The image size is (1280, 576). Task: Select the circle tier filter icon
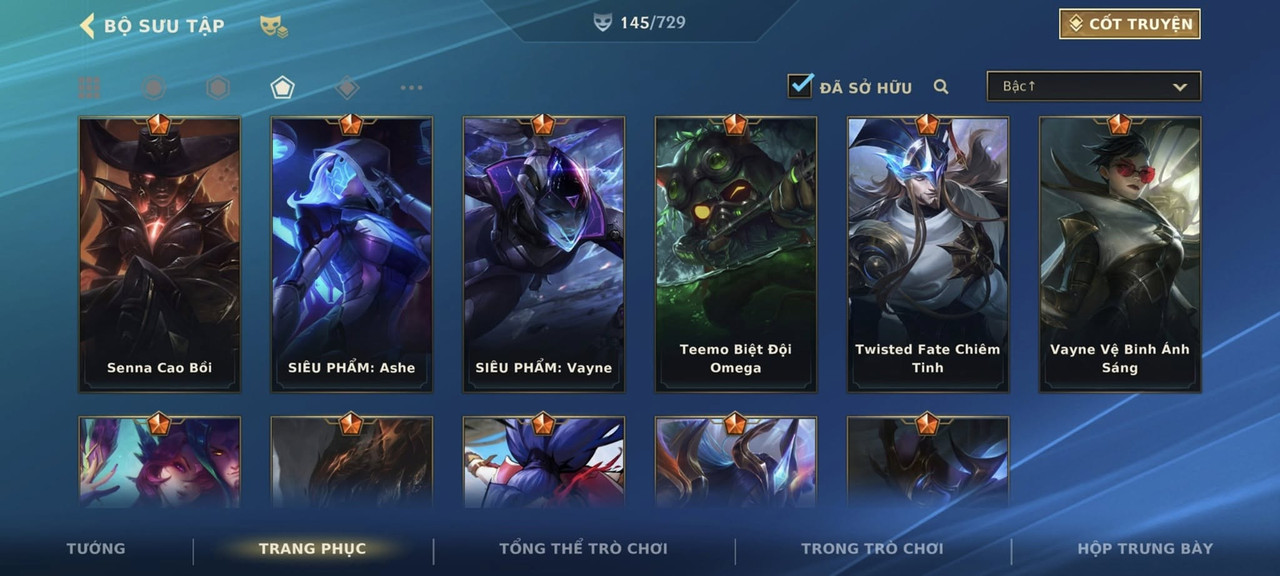click(153, 88)
